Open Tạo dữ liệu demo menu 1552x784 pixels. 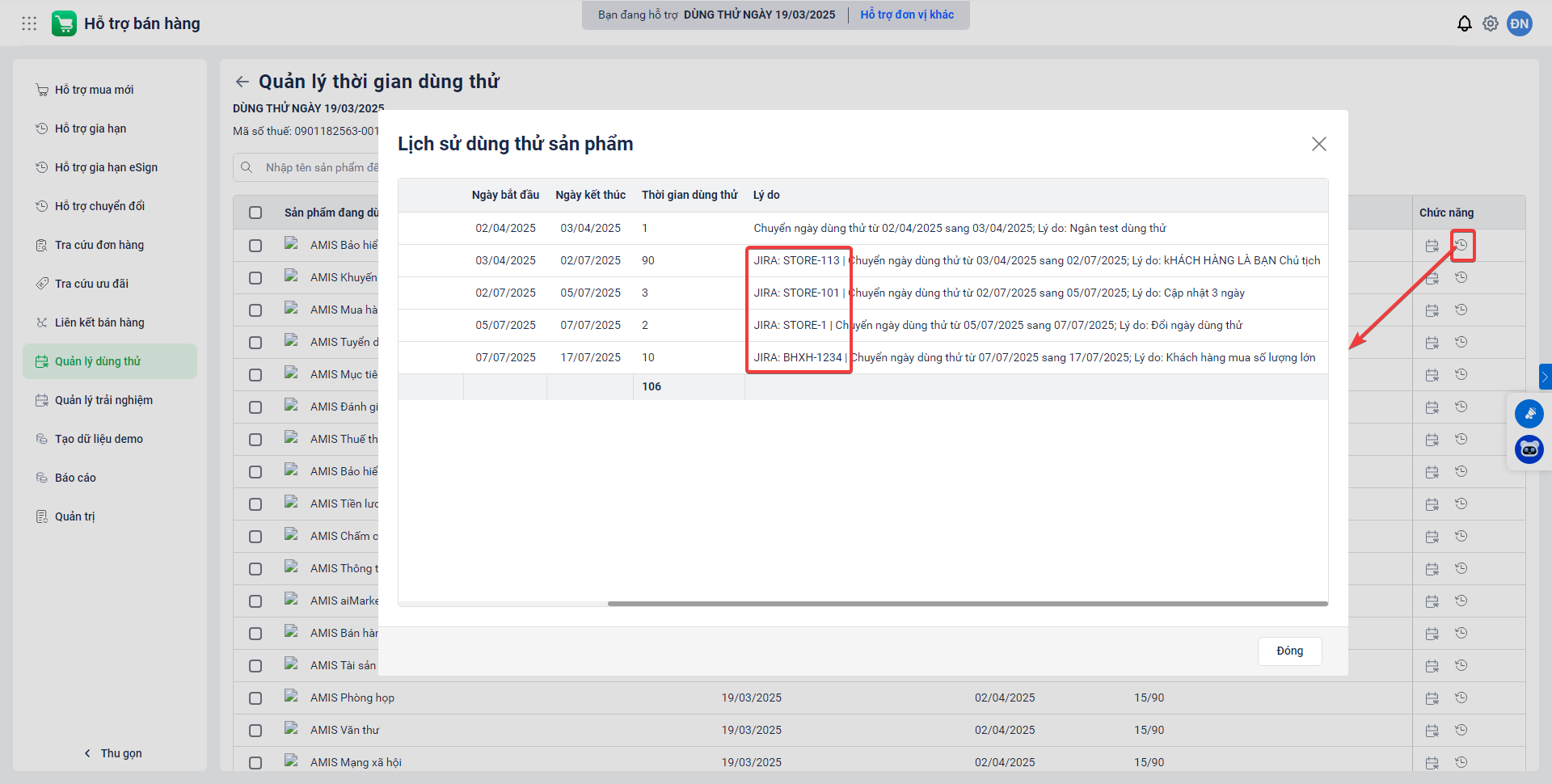110,439
